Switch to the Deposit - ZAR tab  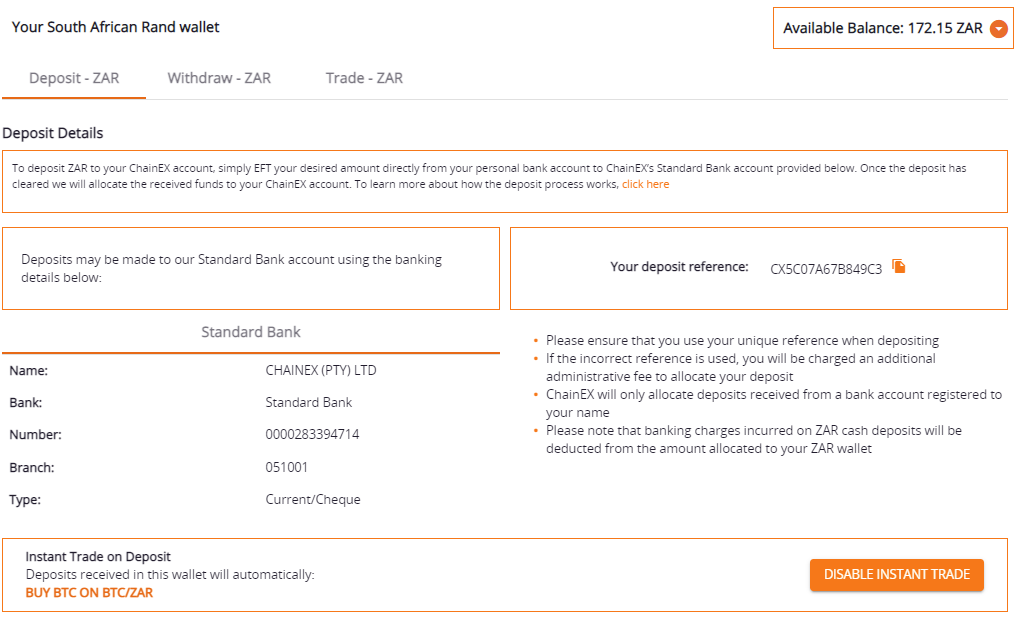click(x=74, y=78)
